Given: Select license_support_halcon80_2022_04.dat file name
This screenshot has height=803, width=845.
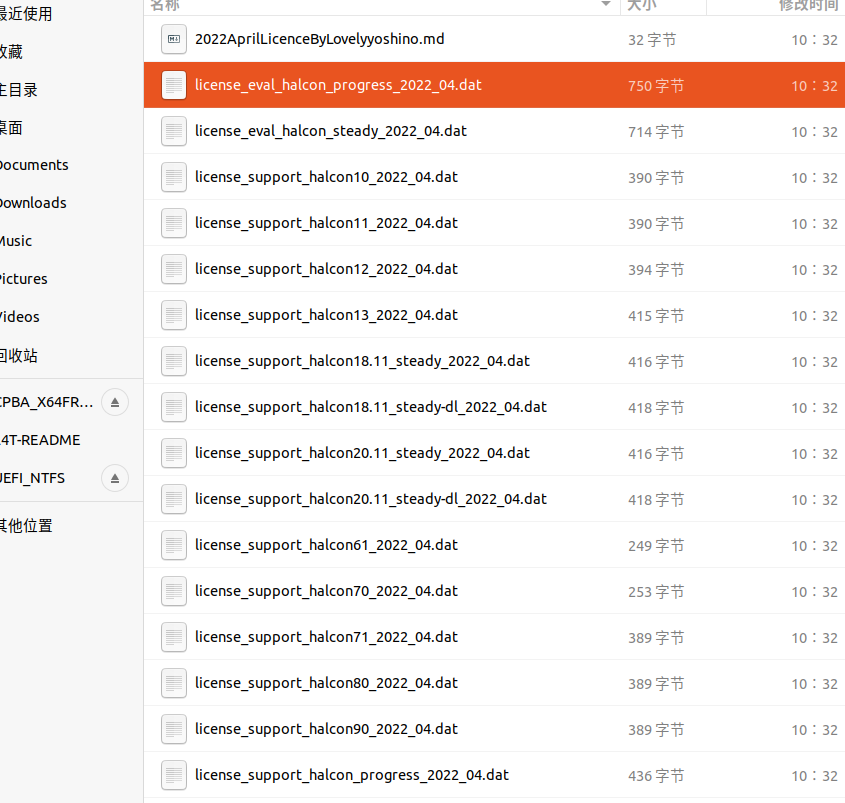Looking at the screenshot, I should click(x=326, y=683).
